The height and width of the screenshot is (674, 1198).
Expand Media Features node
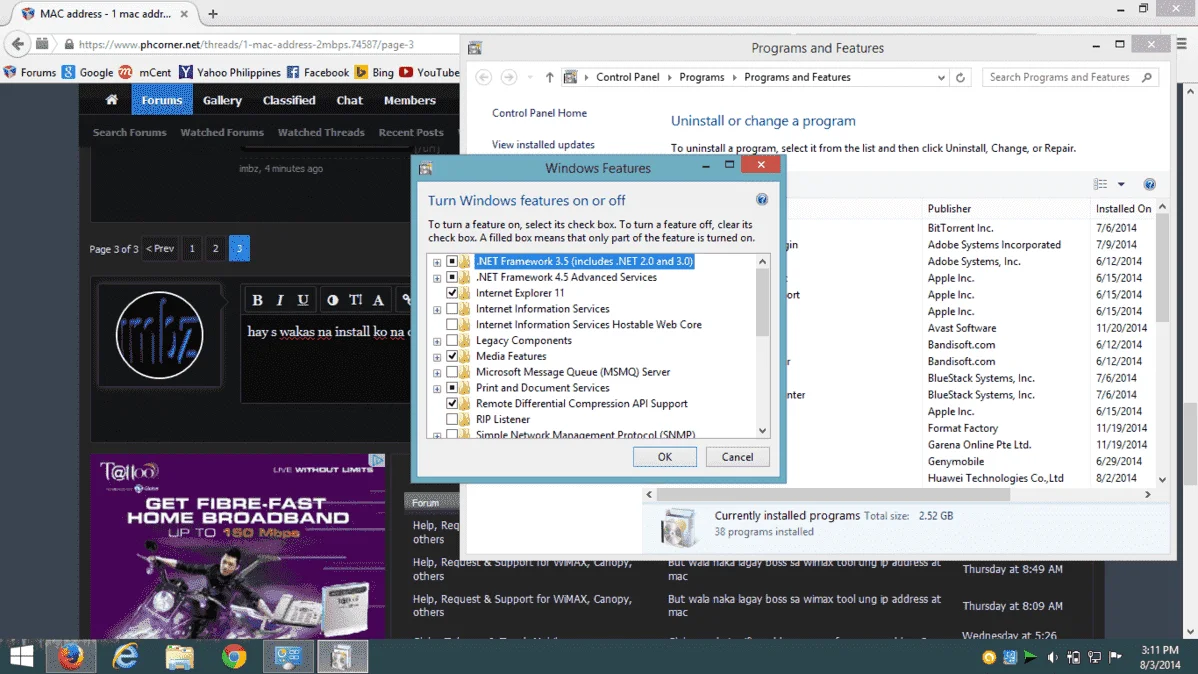click(x=437, y=357)
